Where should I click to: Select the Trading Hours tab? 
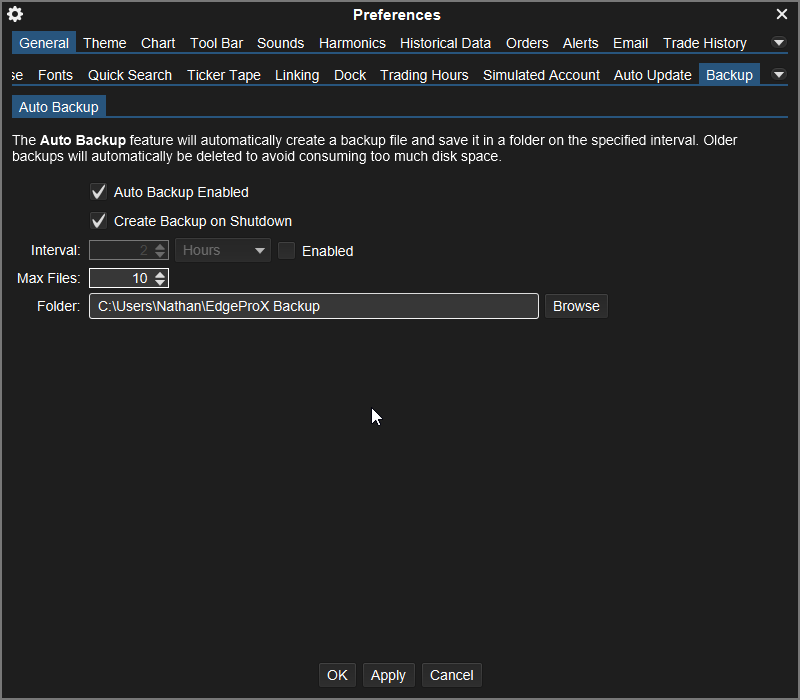pos(423,74)
